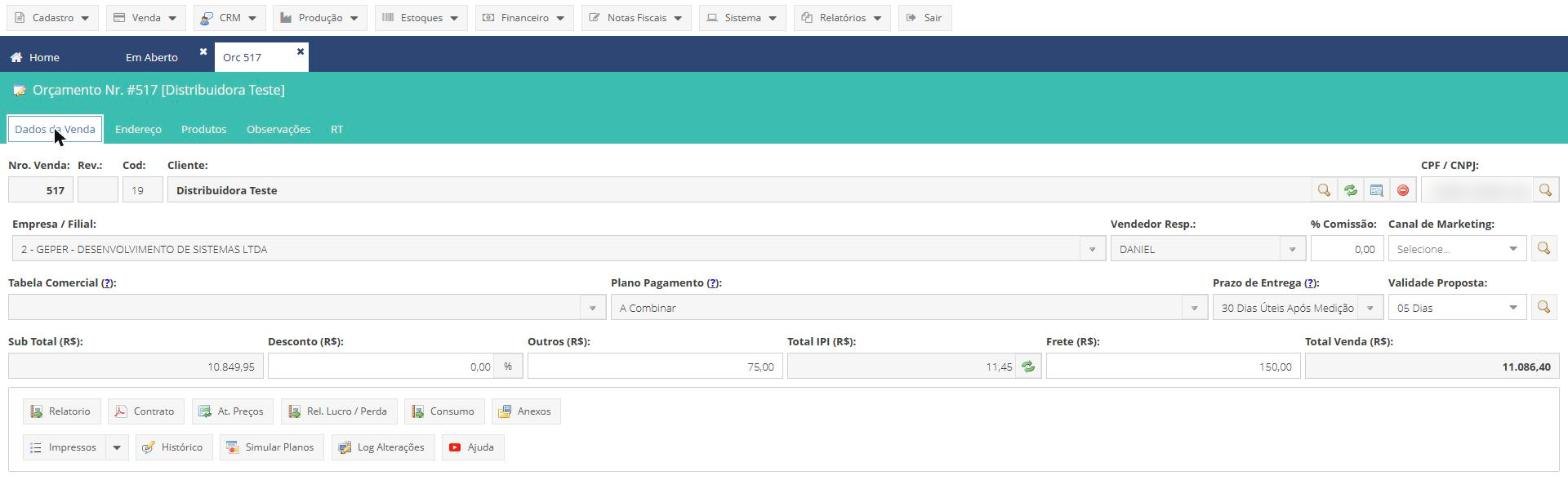Click the Nro. Venda value 517
This screenshot has height=480, width=1568.
pyautogui.click(x=55, y=190)
